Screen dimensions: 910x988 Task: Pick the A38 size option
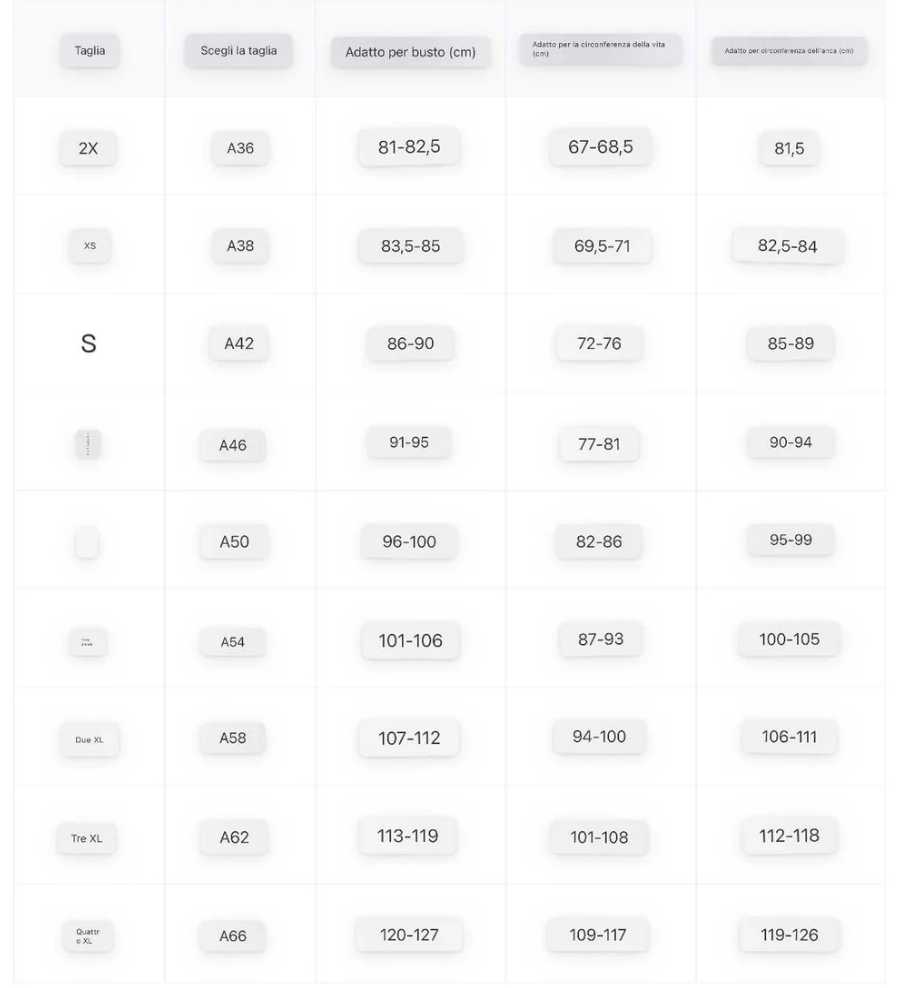click(x=240, y=245)
